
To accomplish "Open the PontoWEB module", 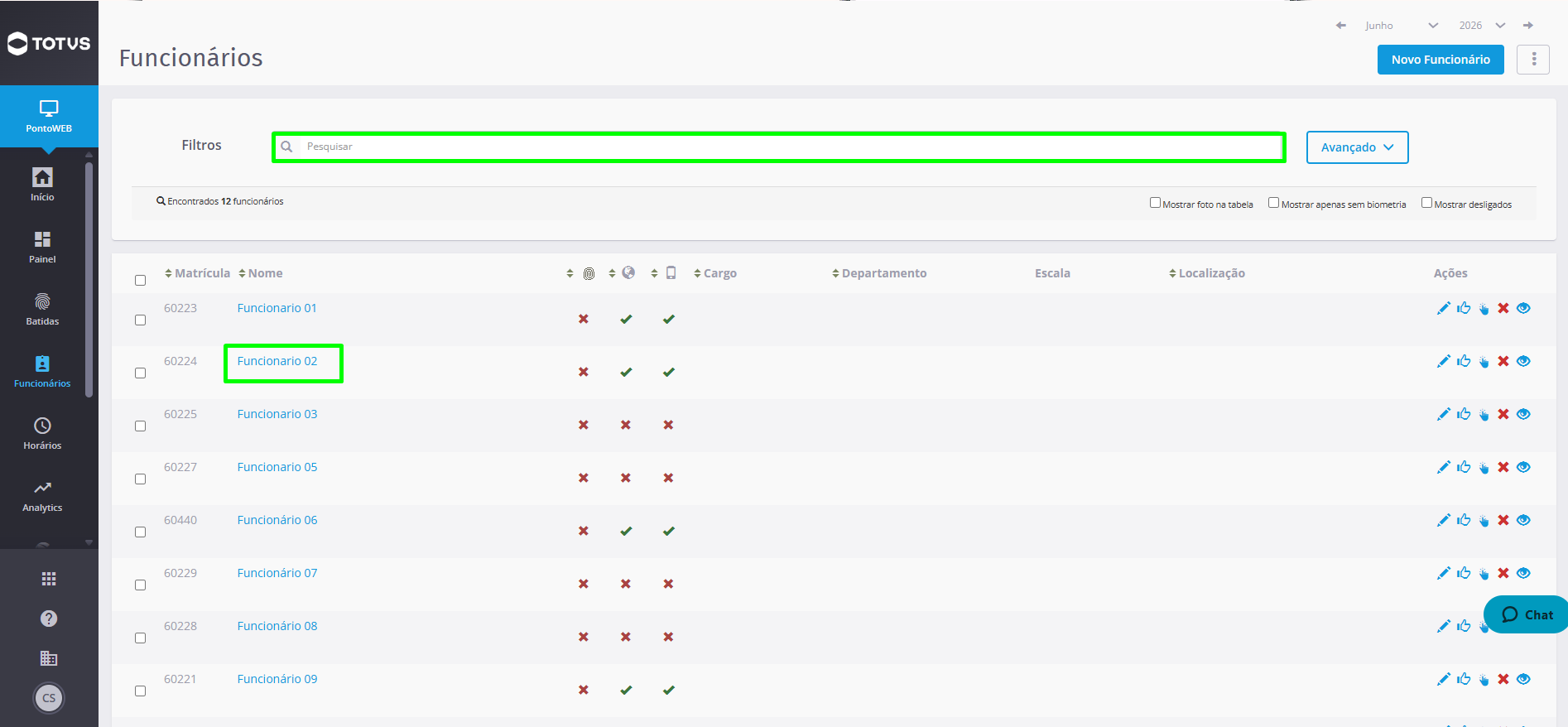I will pos(49,116).
